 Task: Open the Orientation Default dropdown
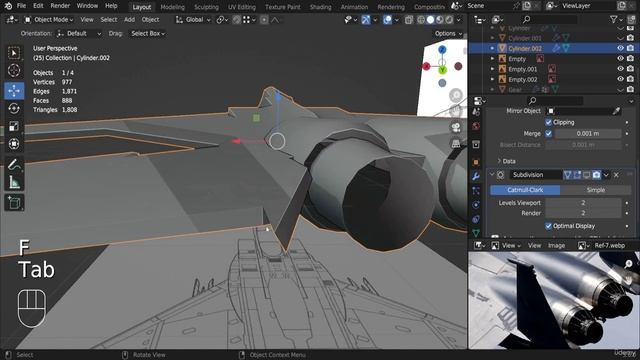point(79,33)
